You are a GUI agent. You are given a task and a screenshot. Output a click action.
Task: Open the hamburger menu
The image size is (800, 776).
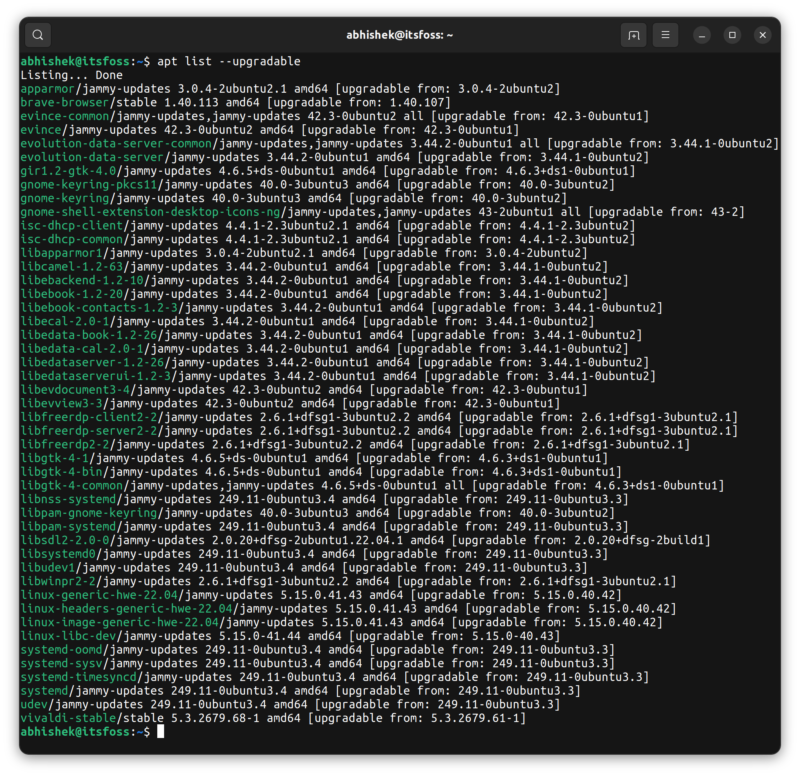pos(664,34)
